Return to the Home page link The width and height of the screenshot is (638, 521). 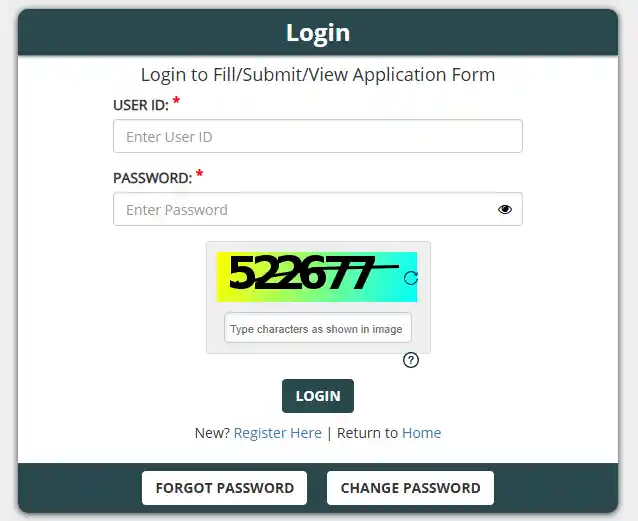click(421, 433)
